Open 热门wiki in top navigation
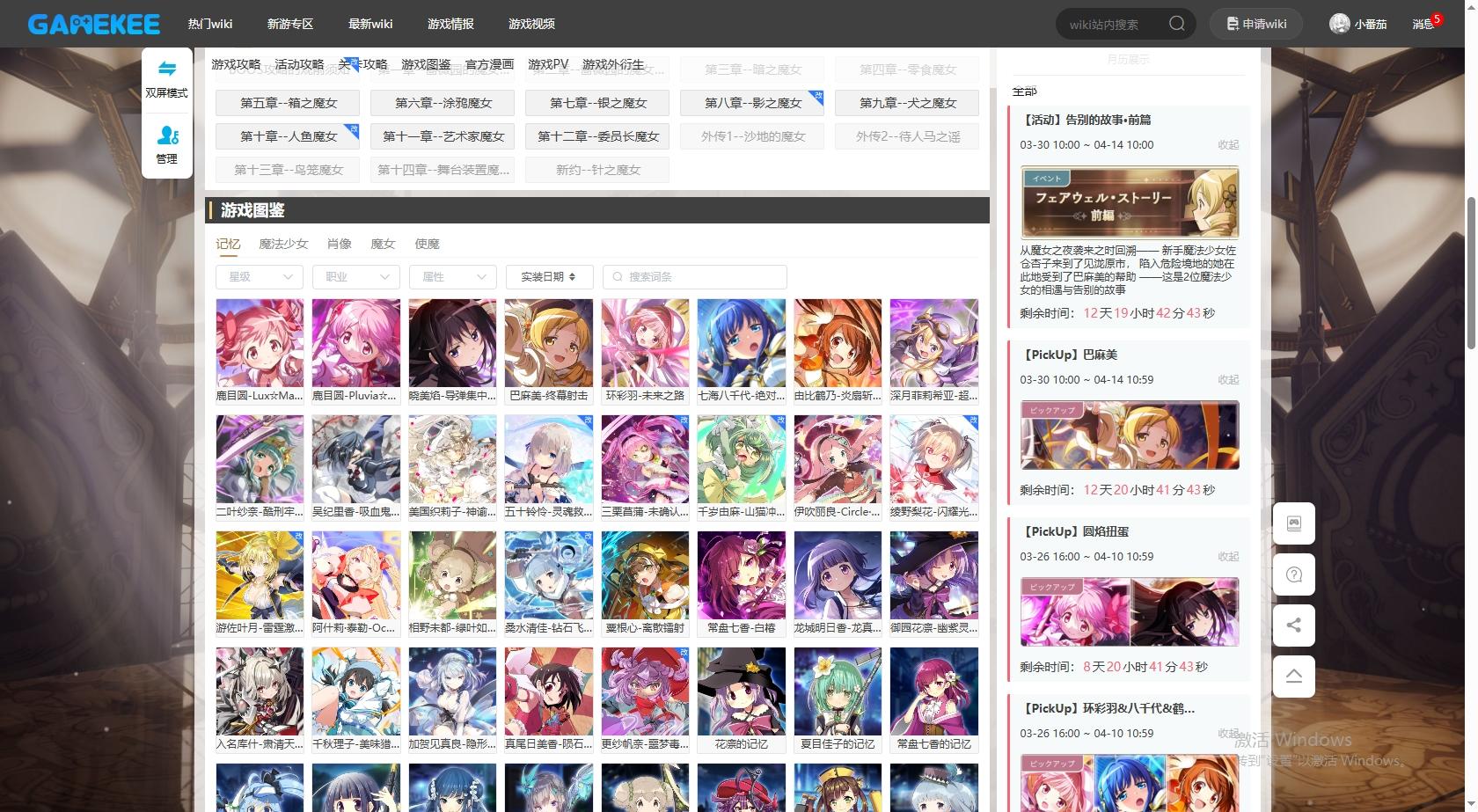 (x=210, y=24)
